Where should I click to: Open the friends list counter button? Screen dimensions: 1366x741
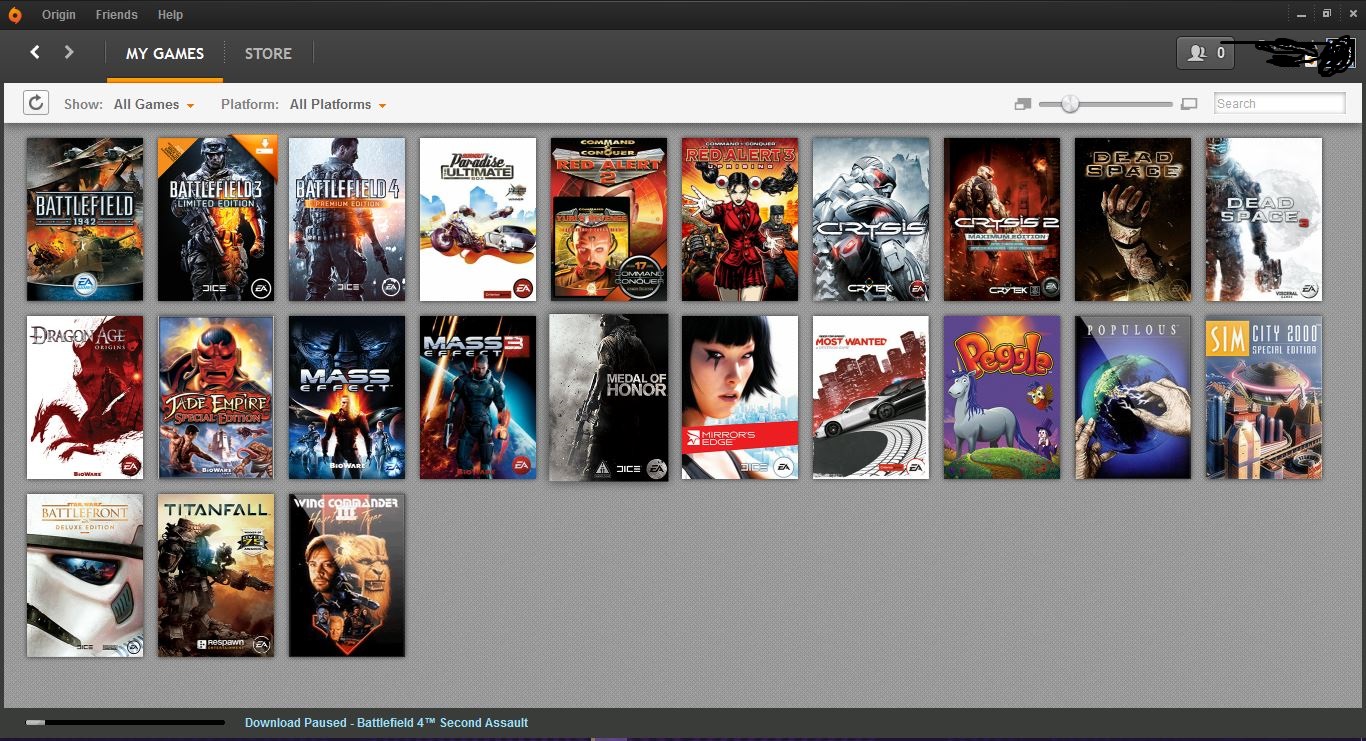point(1205,54)
